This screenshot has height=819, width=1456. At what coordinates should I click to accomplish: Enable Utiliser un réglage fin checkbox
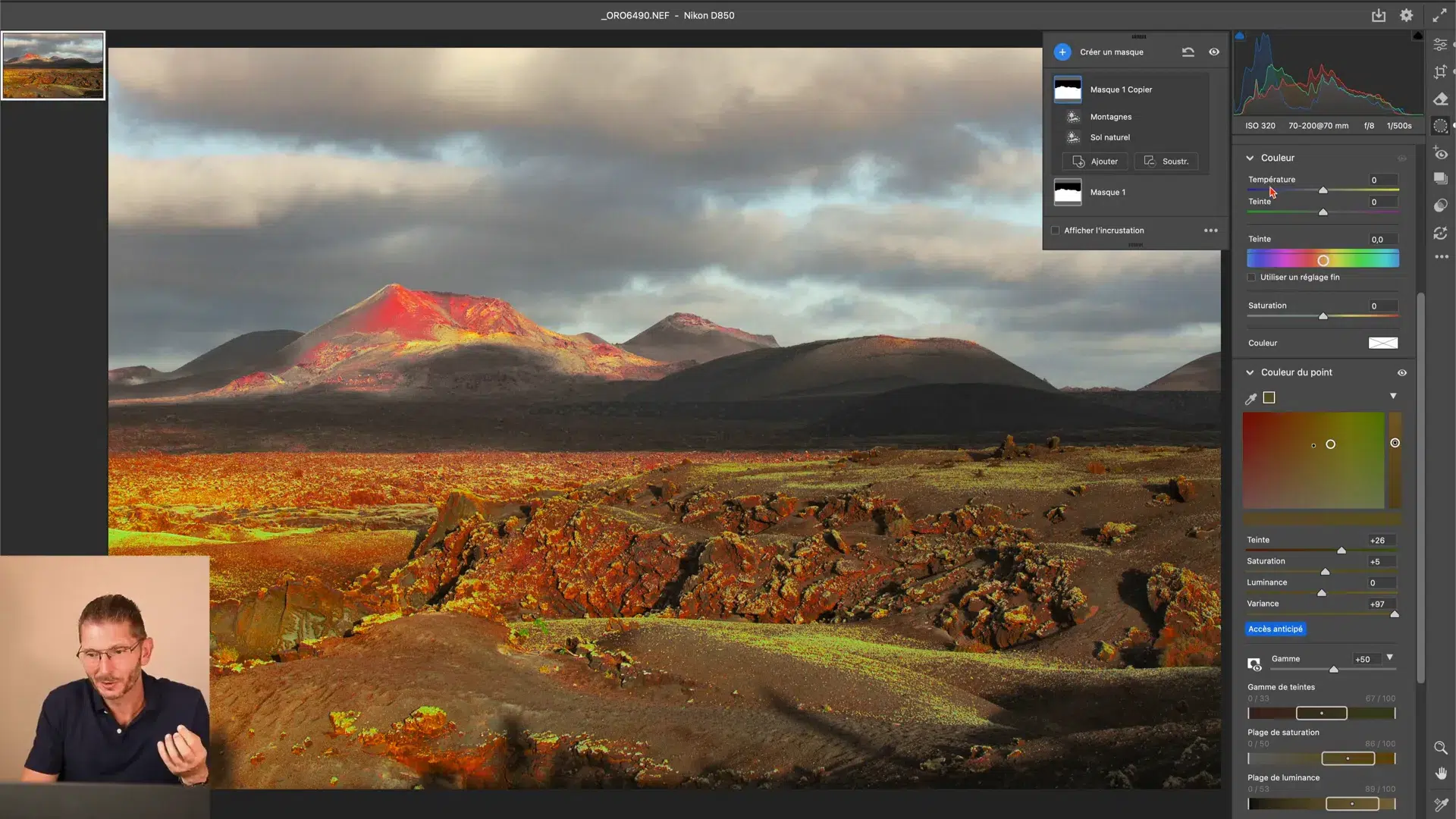point(1252,278)
